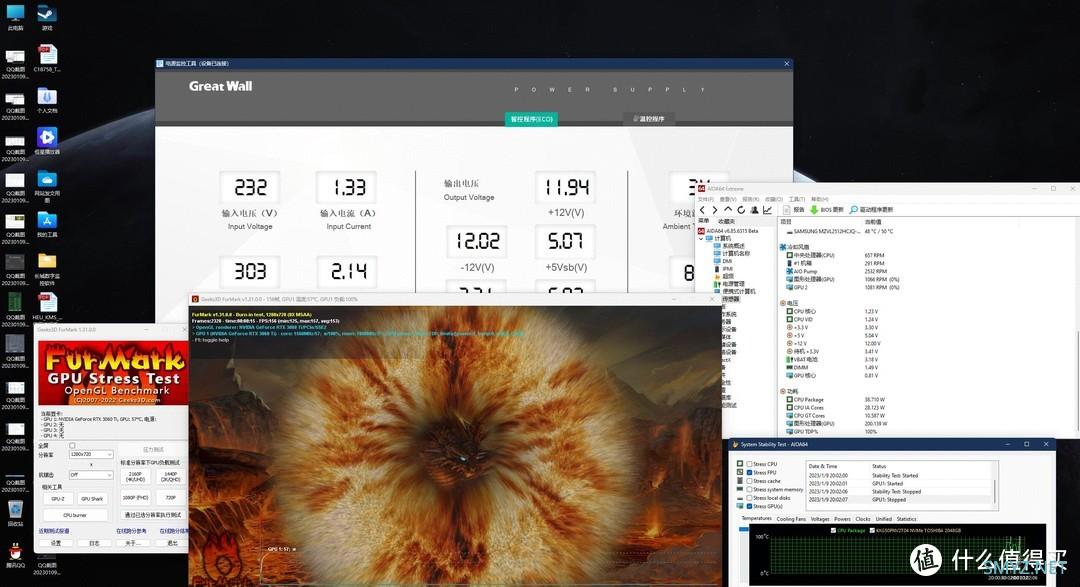Screen dimensions: 1080x587
Task: Tick the 全屏 checkbox in FurMark
Action: click(x=72, y=446)
